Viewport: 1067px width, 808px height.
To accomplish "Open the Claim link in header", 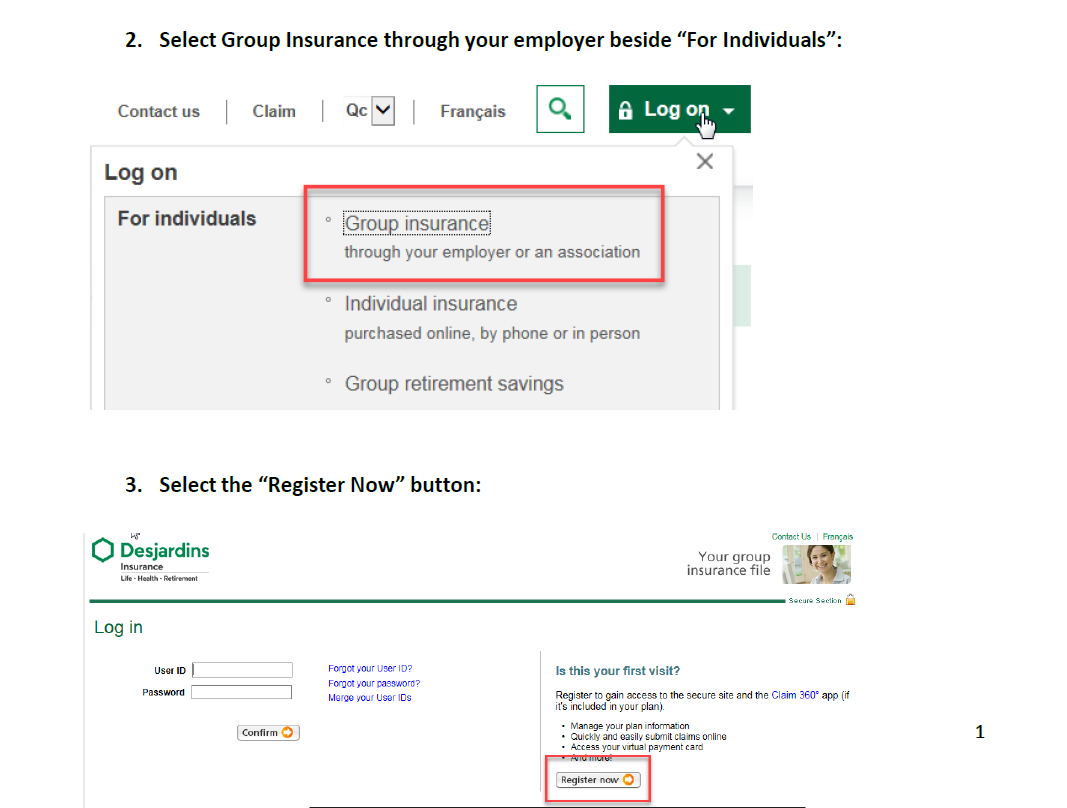I will [274, 111].
